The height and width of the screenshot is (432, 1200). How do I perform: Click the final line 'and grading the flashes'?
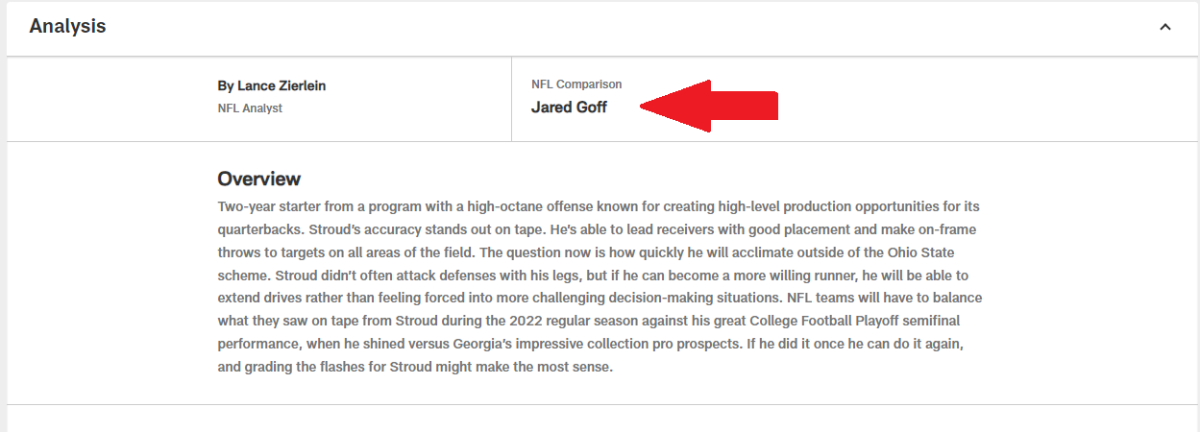pyautogui.click(x=414, y=367)
